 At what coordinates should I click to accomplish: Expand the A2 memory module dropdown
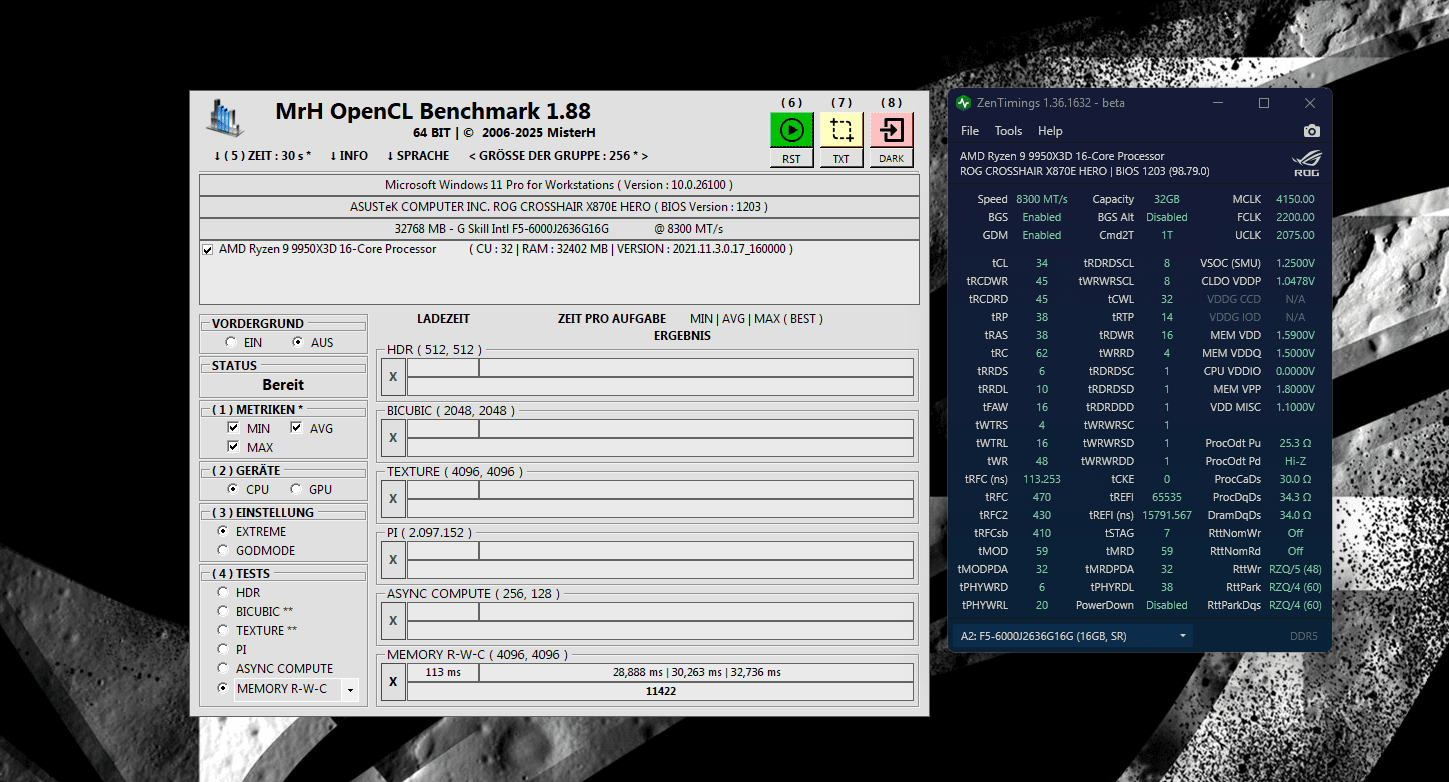(1183, 636)
